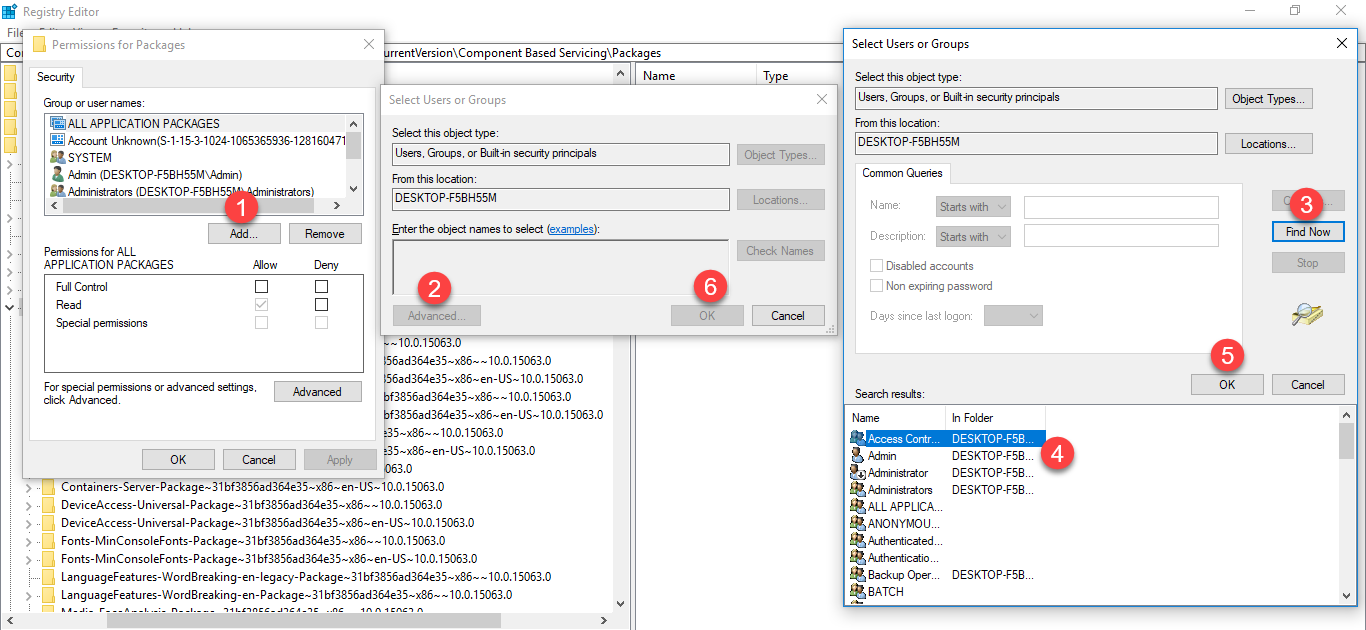
Task: Open the Common Queries tab
Action: click(x=902, y=173)
